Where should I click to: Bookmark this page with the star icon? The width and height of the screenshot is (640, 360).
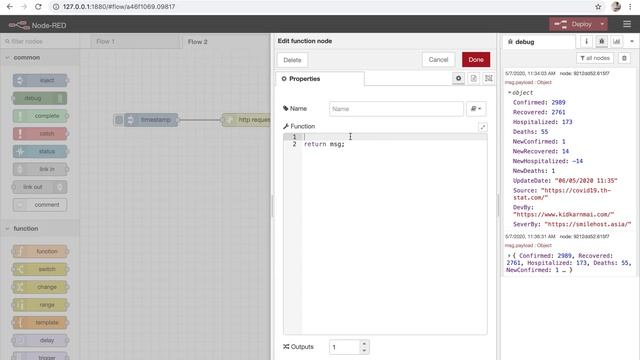[598, 7]
